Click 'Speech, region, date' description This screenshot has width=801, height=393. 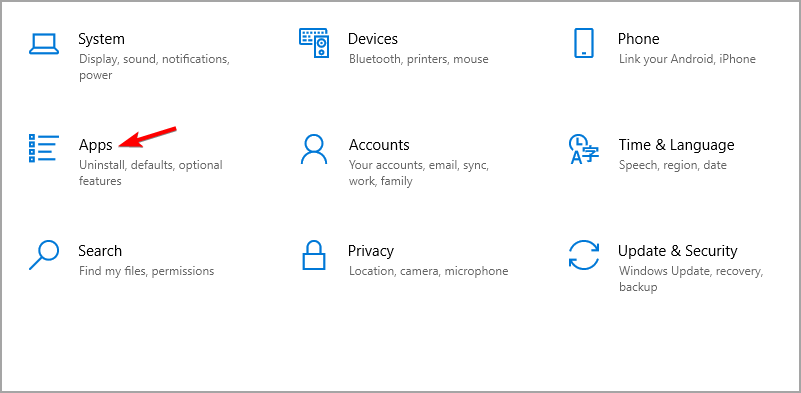tap(672, 166)
